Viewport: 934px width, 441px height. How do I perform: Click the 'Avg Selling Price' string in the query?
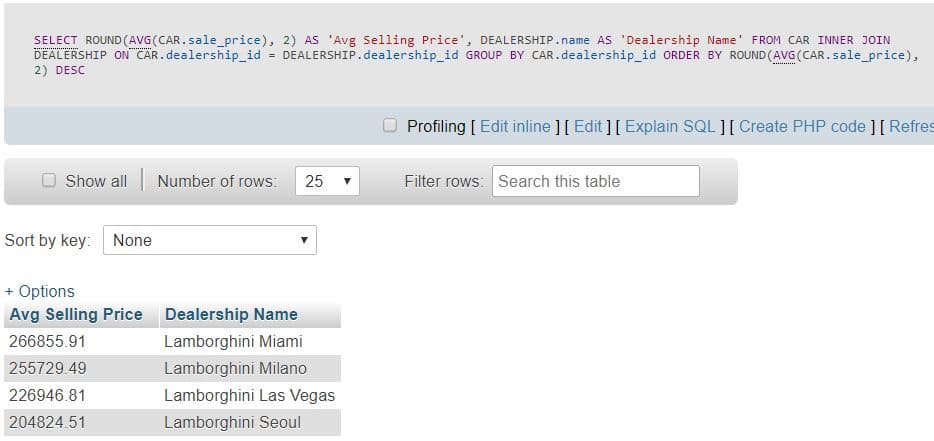click(x=395, y=41)
